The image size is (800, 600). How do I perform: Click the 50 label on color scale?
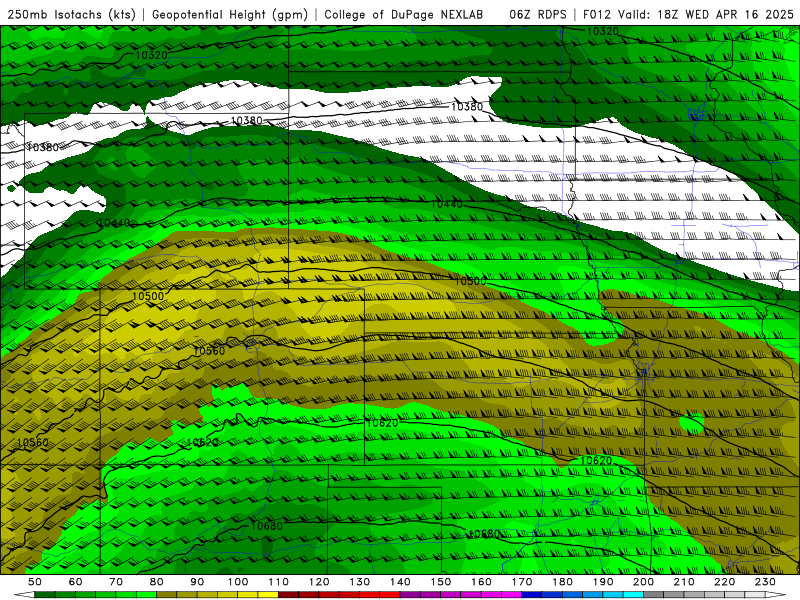click(35, 582)
